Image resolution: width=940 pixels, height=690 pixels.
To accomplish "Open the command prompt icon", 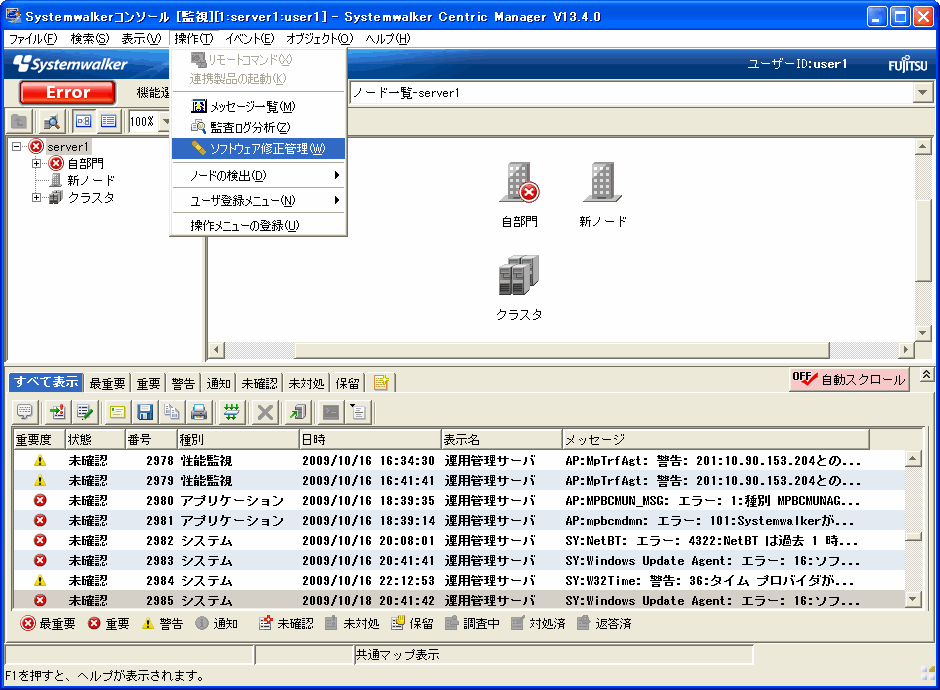I will (329, 411).
